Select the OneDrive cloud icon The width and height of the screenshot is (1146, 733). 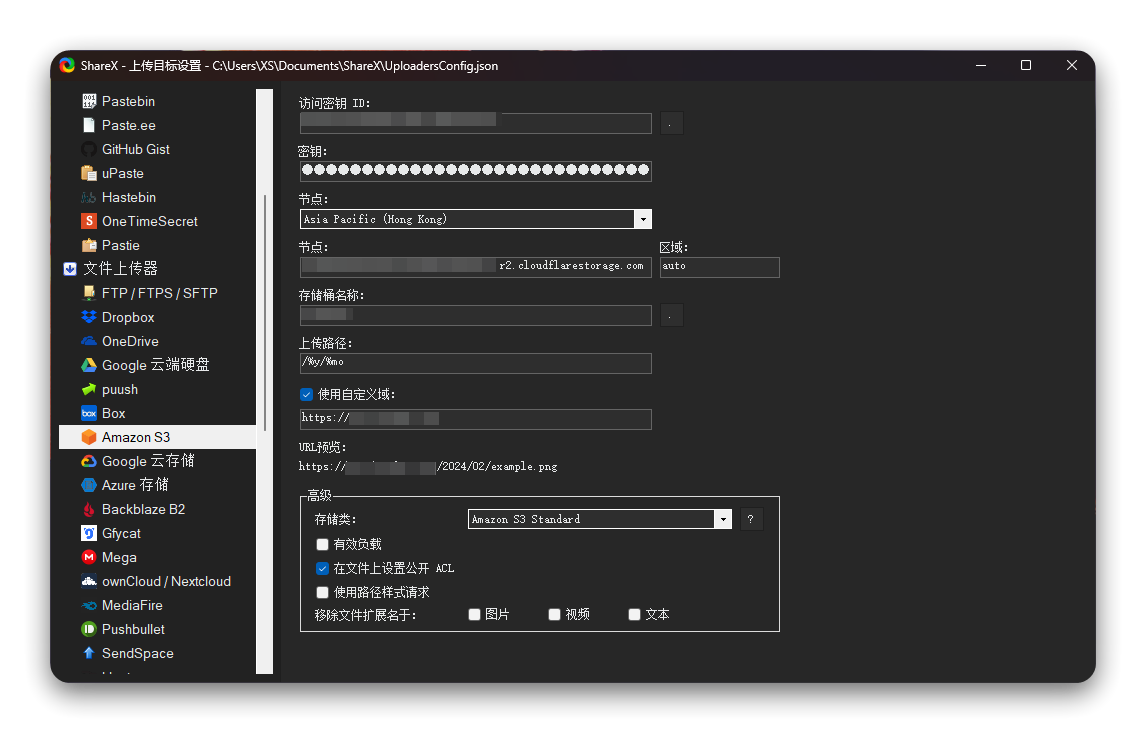tap(89, 341)
